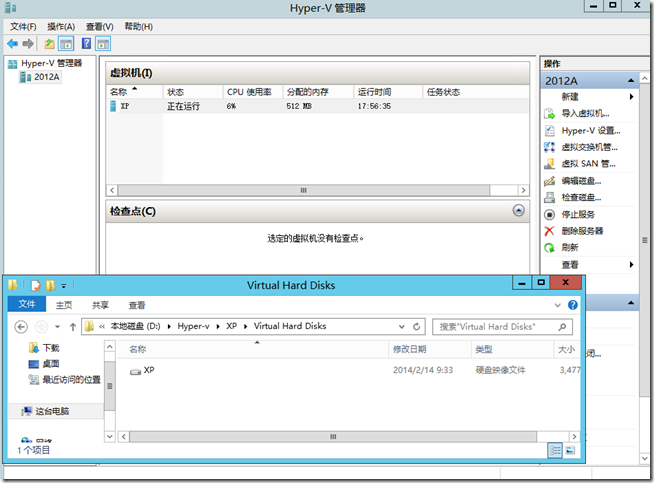This screenshot has width=654, height=483.
Task: Click the 本地磁盘 (D:) breadcrumb
Action: [x=135, y=326]
